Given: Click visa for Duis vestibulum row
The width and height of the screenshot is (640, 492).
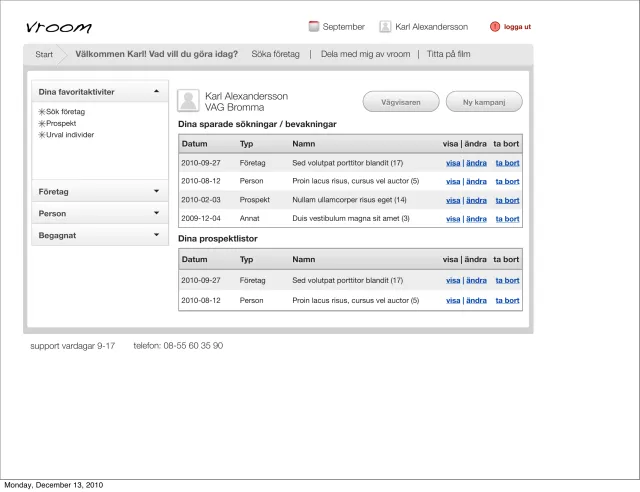Looking at the screenshot, I should [x=453, y=219].
